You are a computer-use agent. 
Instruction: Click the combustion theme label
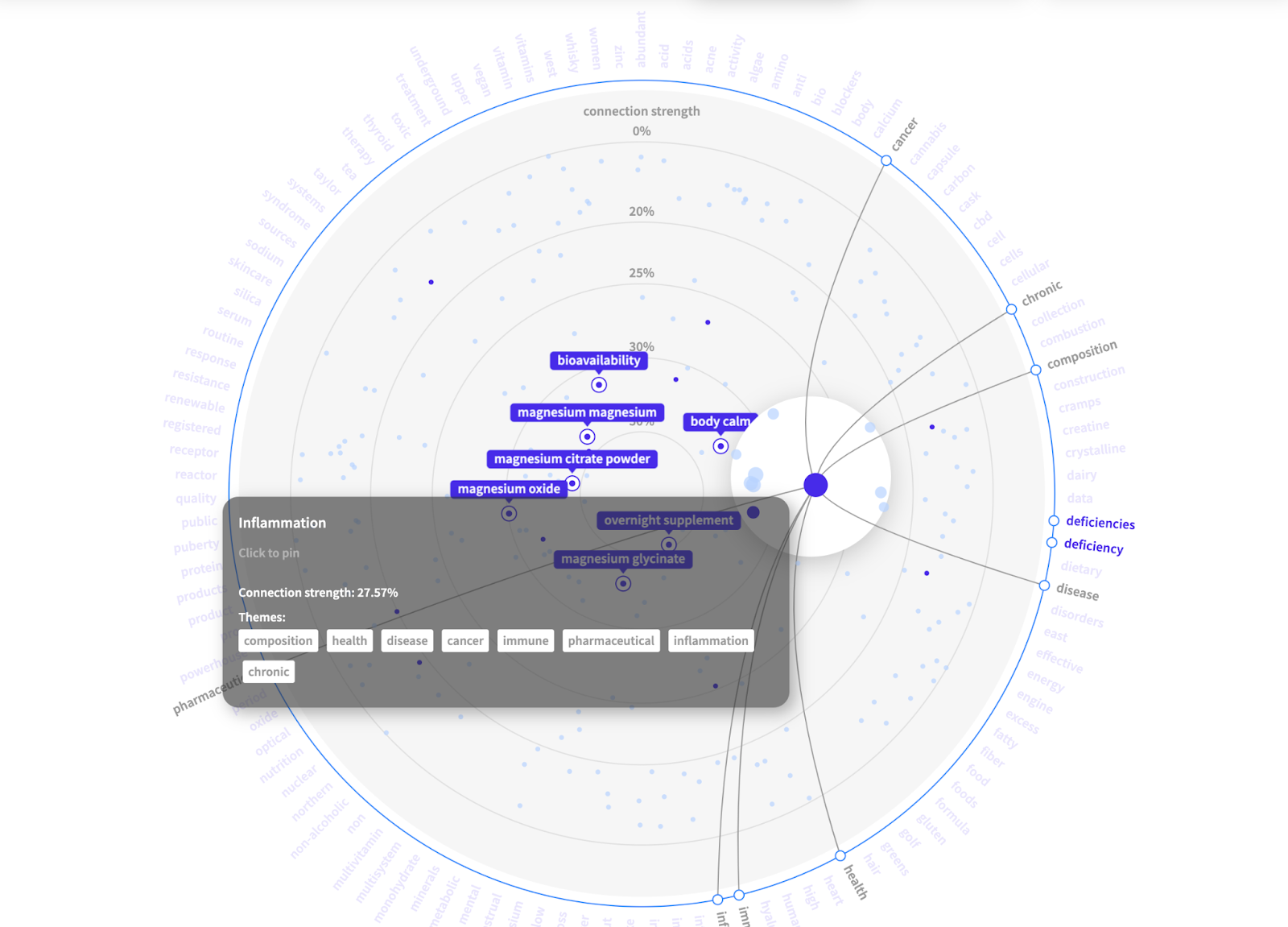pyautogui.click(x=1072, y=331)
